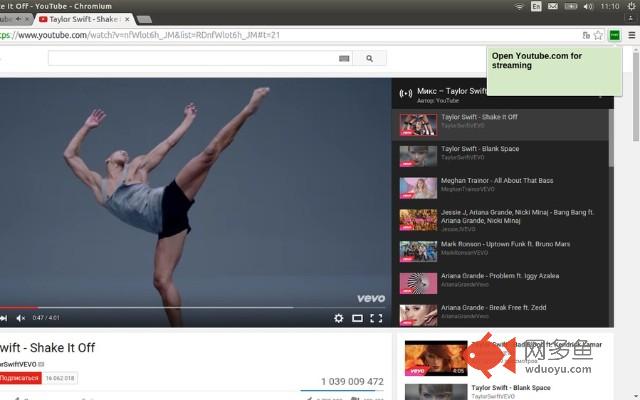
Task: Play Ariana Grande - Break Free ft. Zedd
Action: (500, 314)
